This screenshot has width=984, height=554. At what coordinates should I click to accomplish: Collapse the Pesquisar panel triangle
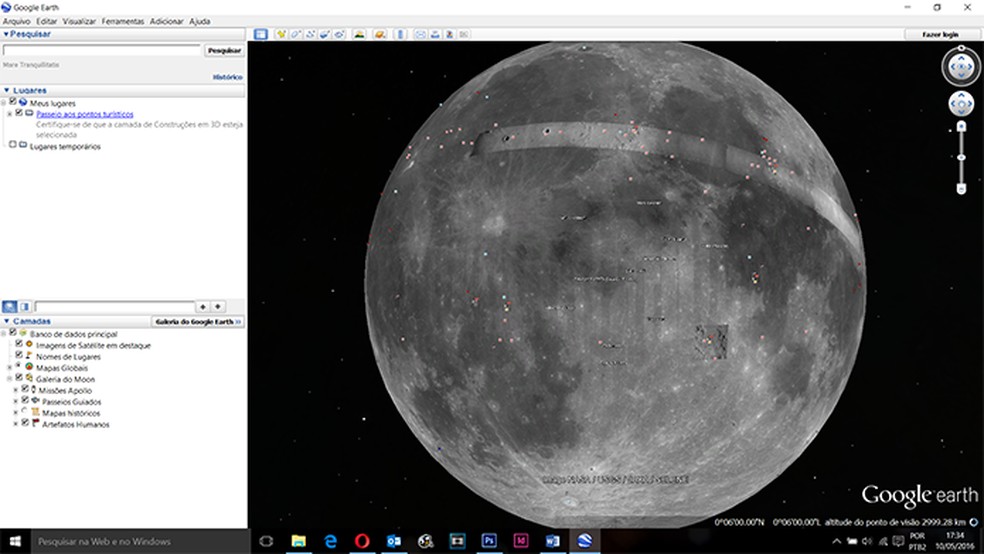coord(6,35)
